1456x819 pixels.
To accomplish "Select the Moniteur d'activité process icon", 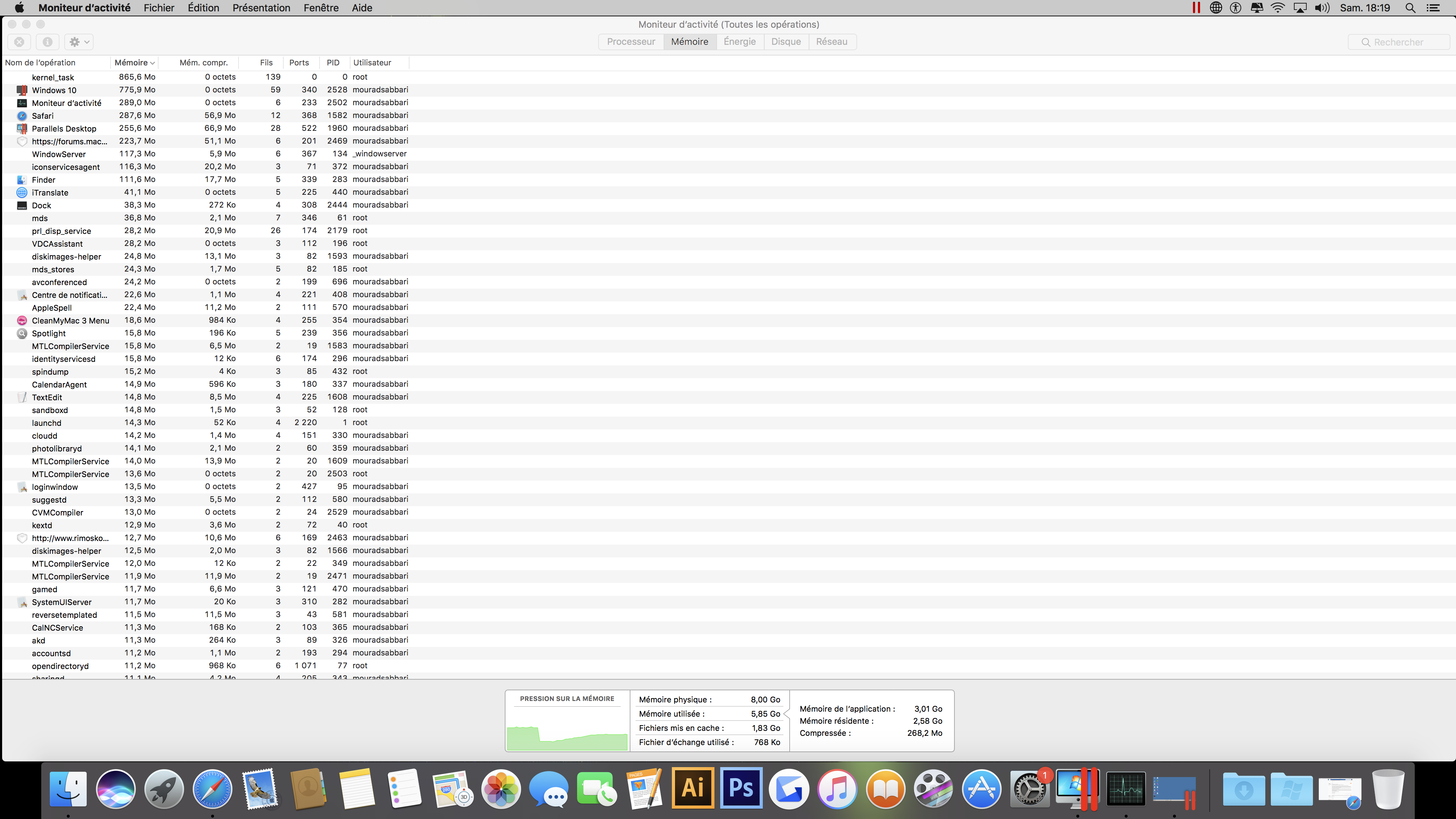I will tap(22, 103).
